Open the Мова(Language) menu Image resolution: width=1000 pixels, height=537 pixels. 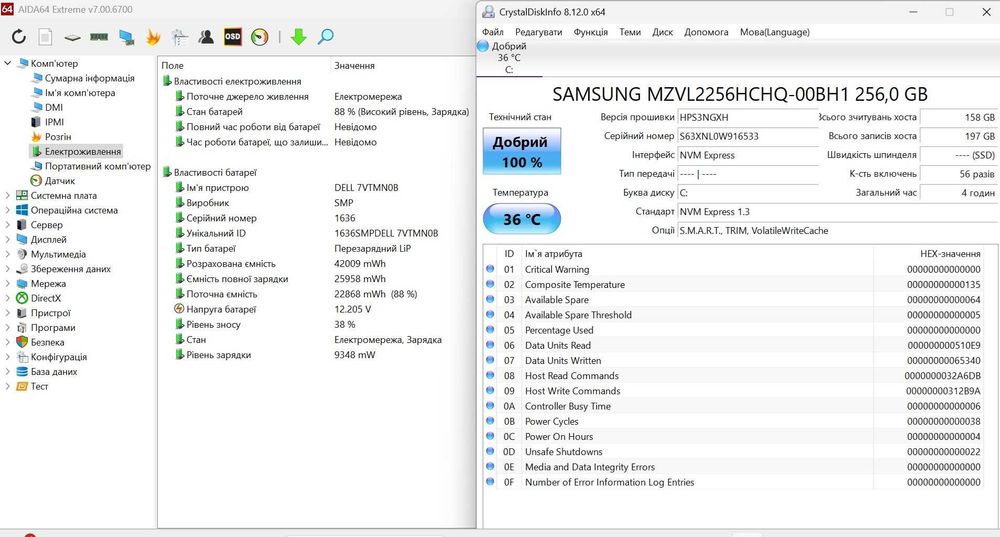pos(775,32)
